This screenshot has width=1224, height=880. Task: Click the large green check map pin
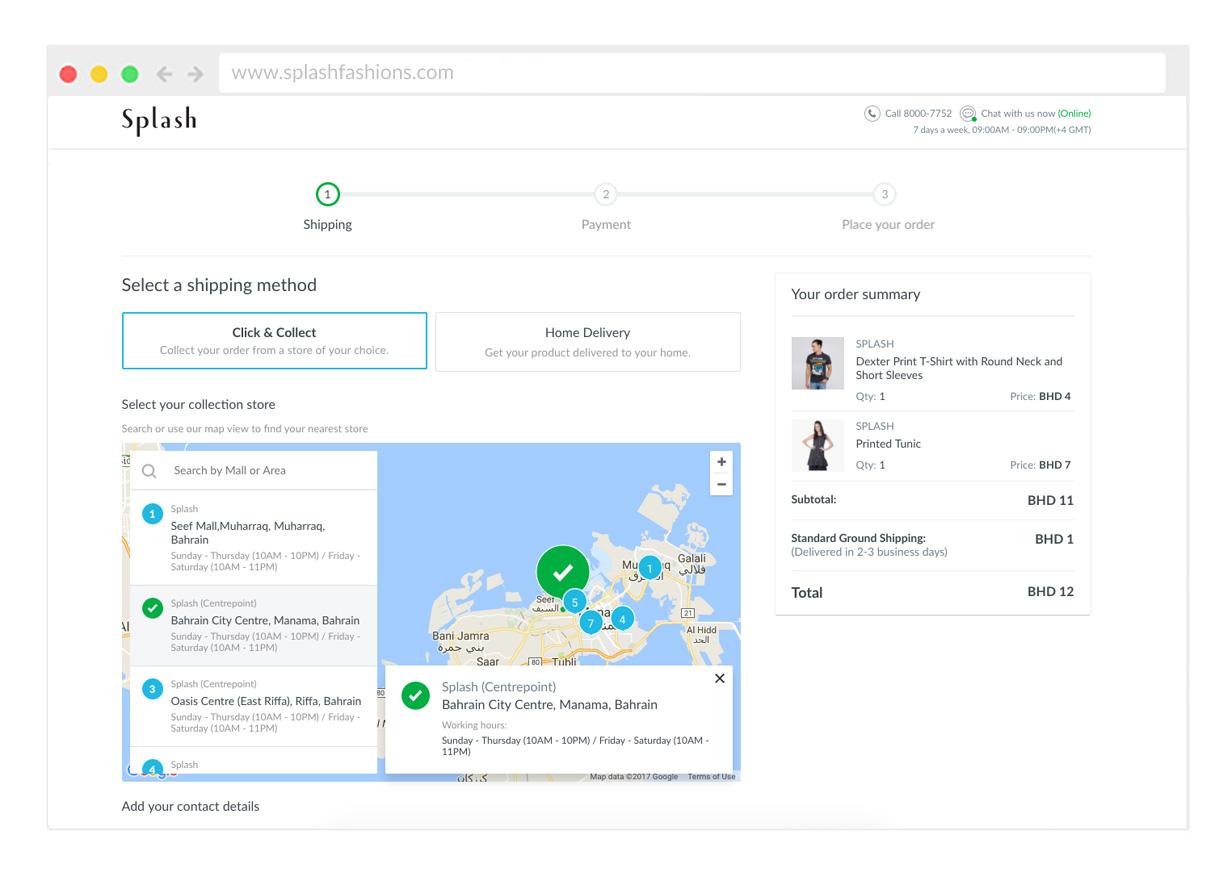pos(563,572)
